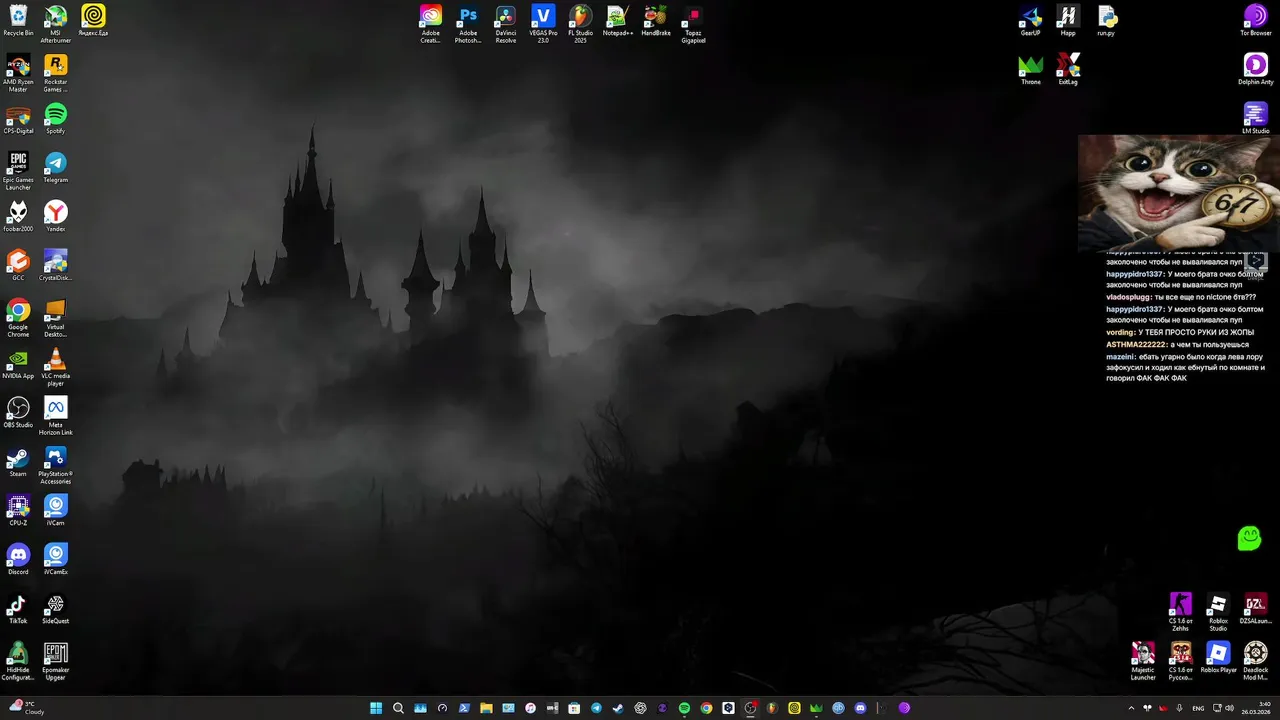
Task: Launch Epomaker Upgear desktop shortcut
Action: click(x=56, y=661)
